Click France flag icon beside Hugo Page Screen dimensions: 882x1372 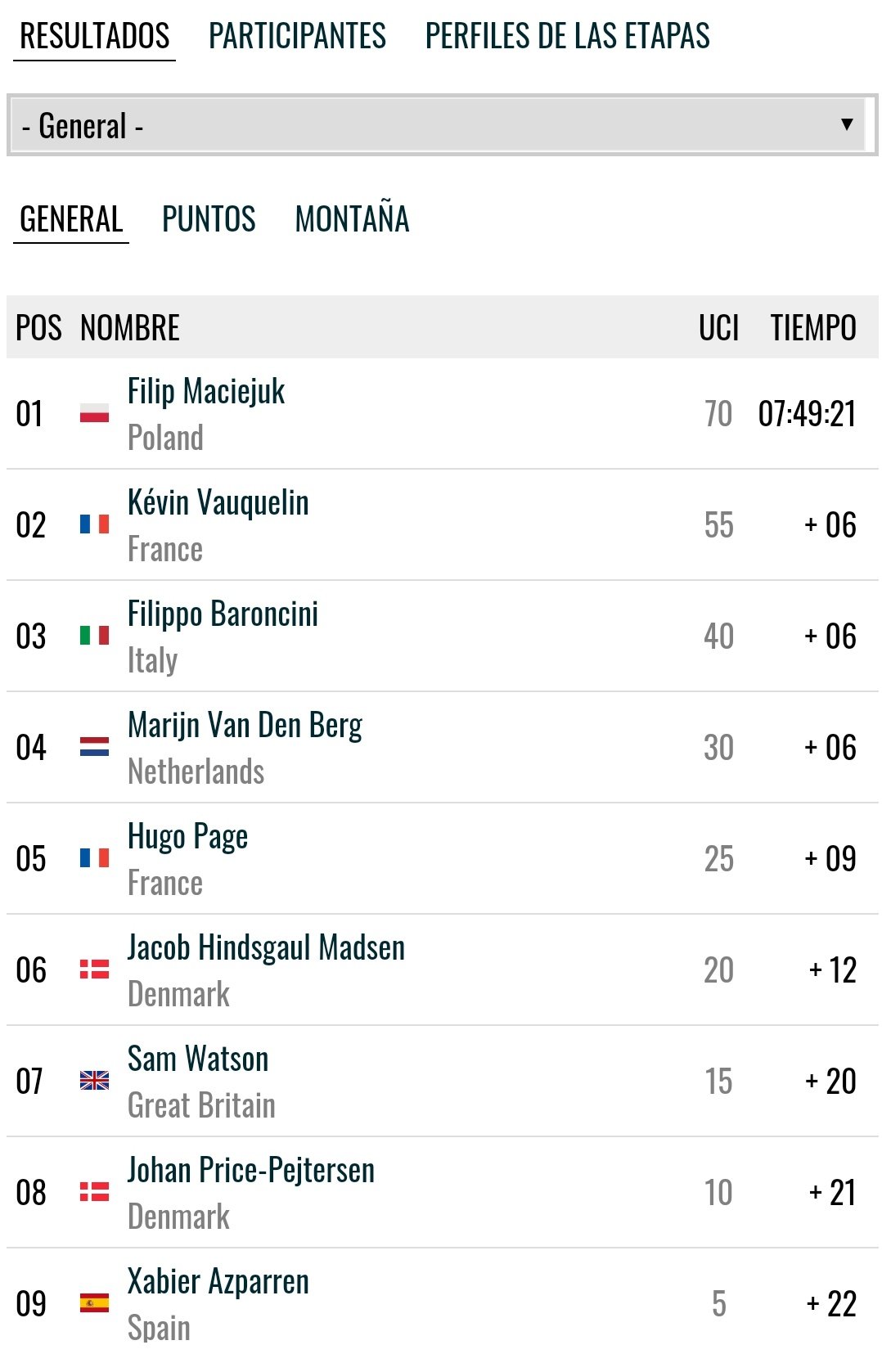coord(94,858)
